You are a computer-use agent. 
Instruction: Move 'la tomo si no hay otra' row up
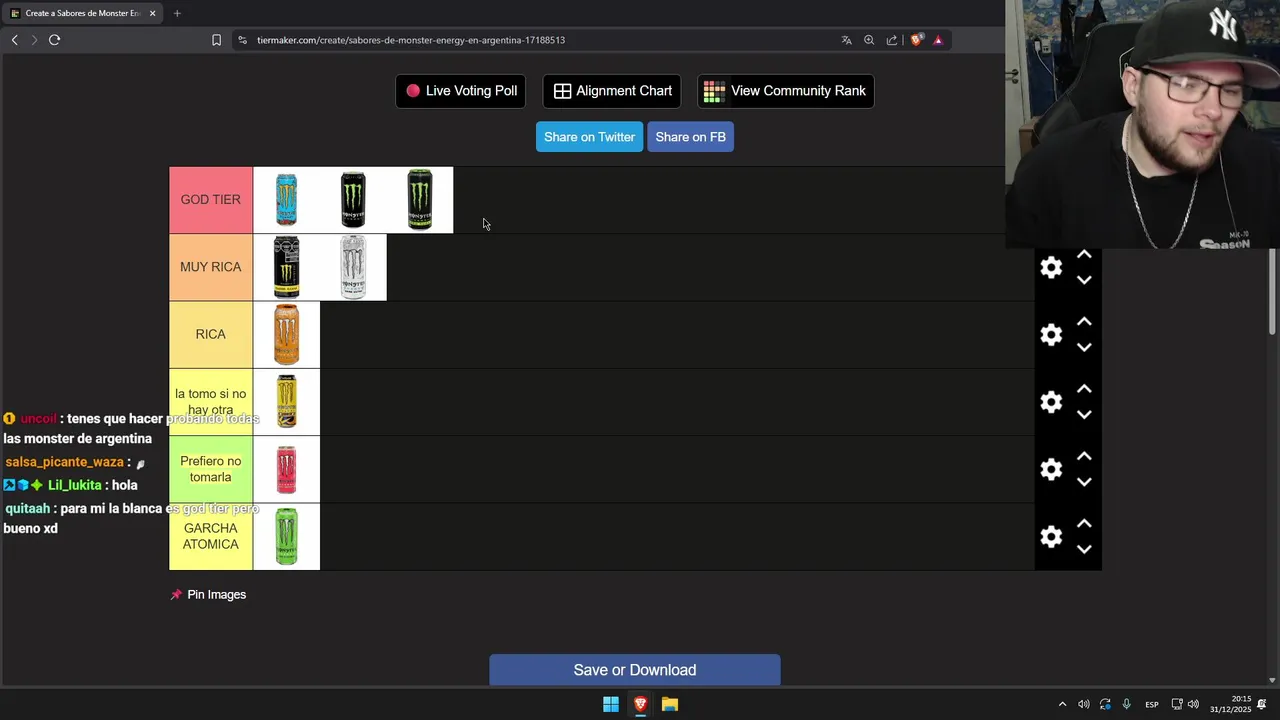pos(1084,389)
